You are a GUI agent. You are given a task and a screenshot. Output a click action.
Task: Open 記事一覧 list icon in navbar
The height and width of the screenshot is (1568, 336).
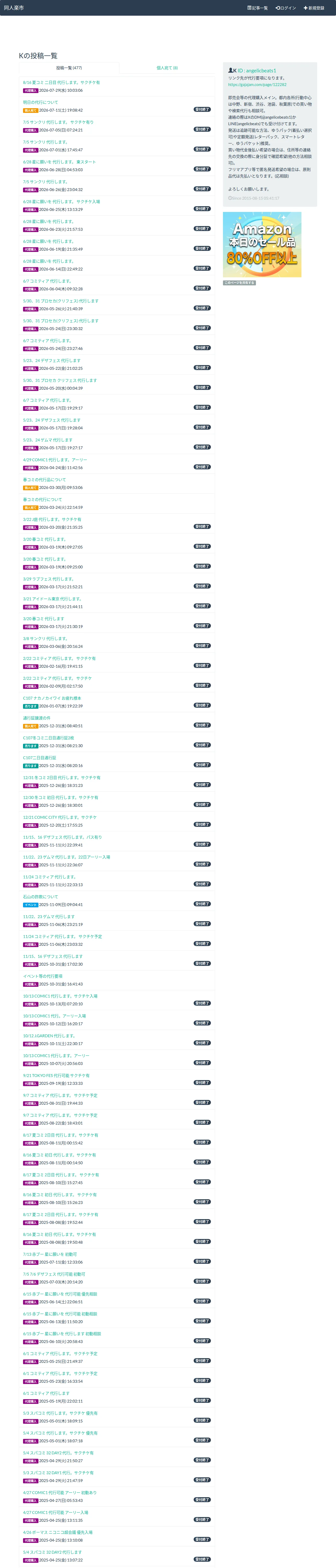249,8
